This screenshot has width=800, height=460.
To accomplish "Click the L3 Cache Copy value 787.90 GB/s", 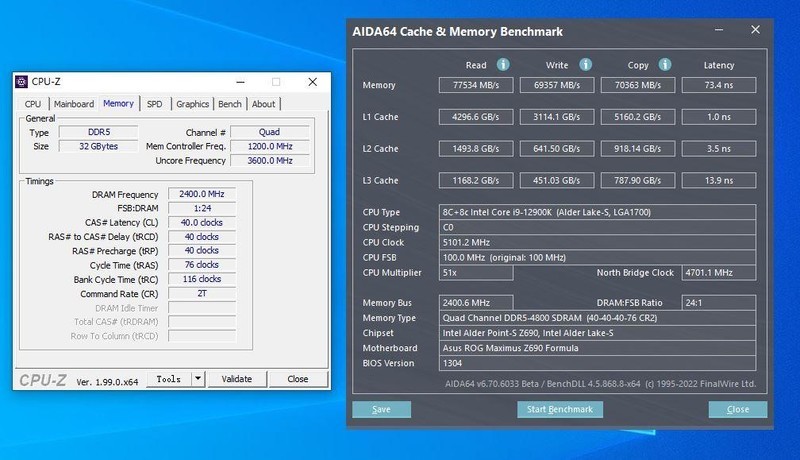I will (638, 181).
